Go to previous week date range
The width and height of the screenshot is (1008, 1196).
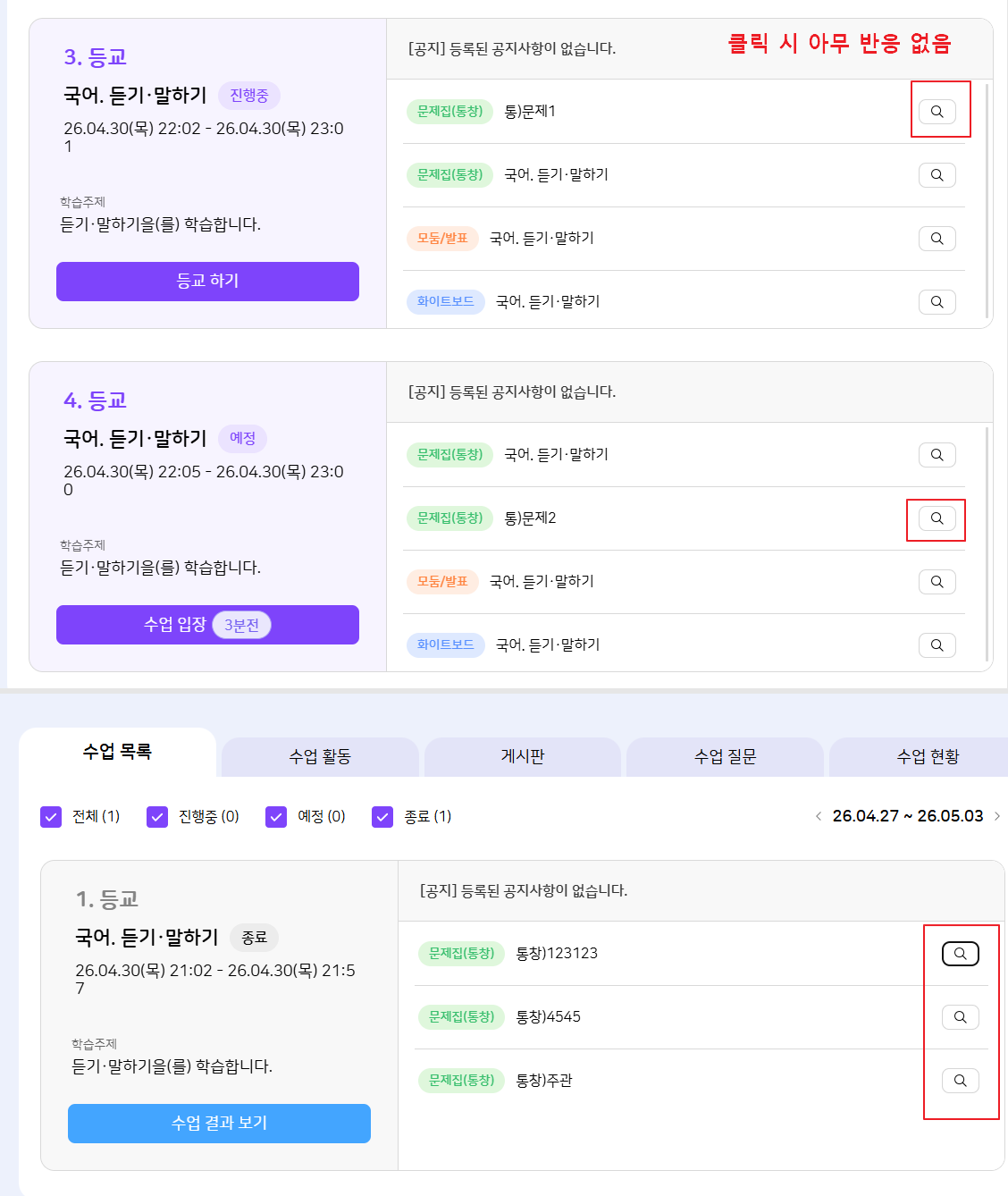(x=819, y=816)
